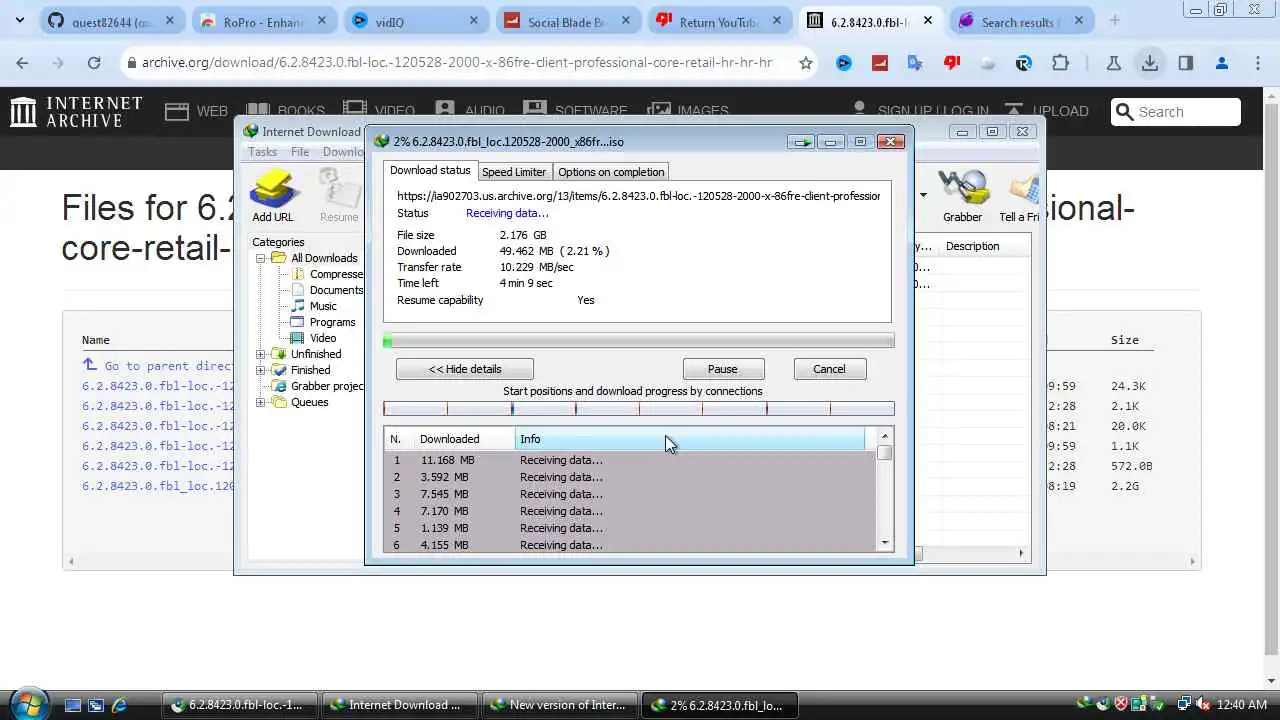Click the overall download progress bar
The height and width of the screenshot is (720, 1280).
coord(638,341)
